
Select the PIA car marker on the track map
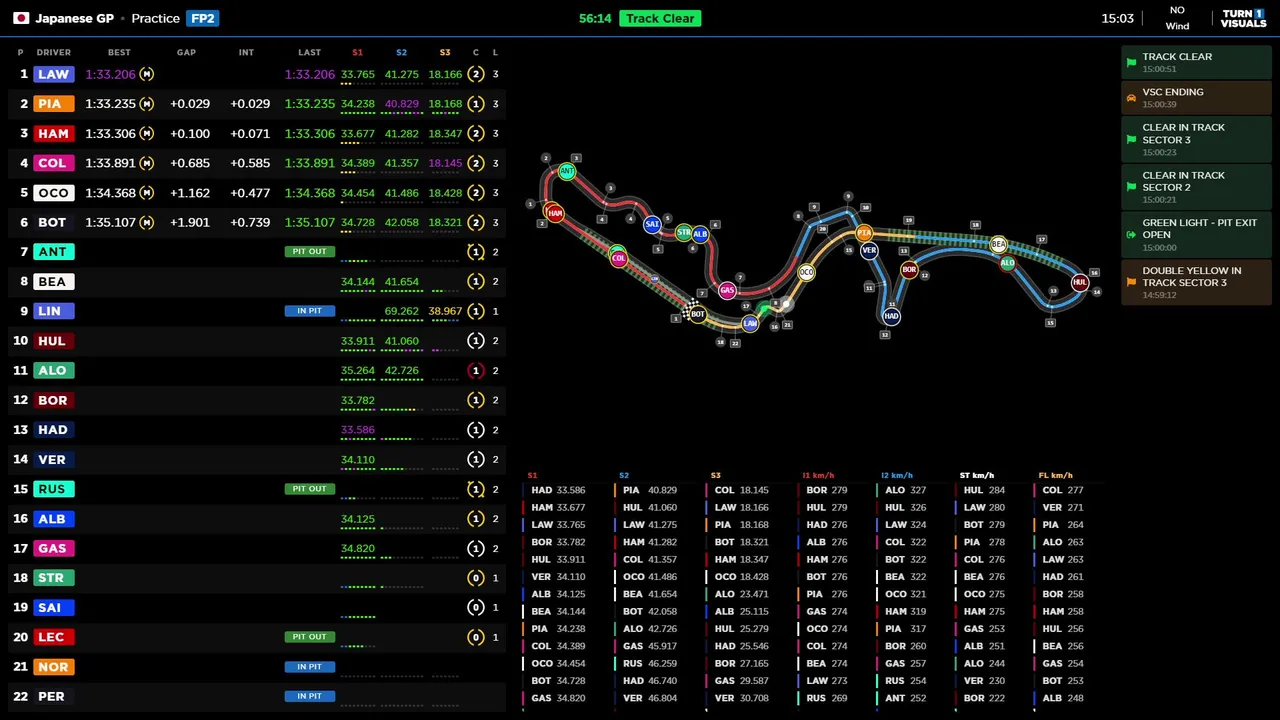(864, 233)
